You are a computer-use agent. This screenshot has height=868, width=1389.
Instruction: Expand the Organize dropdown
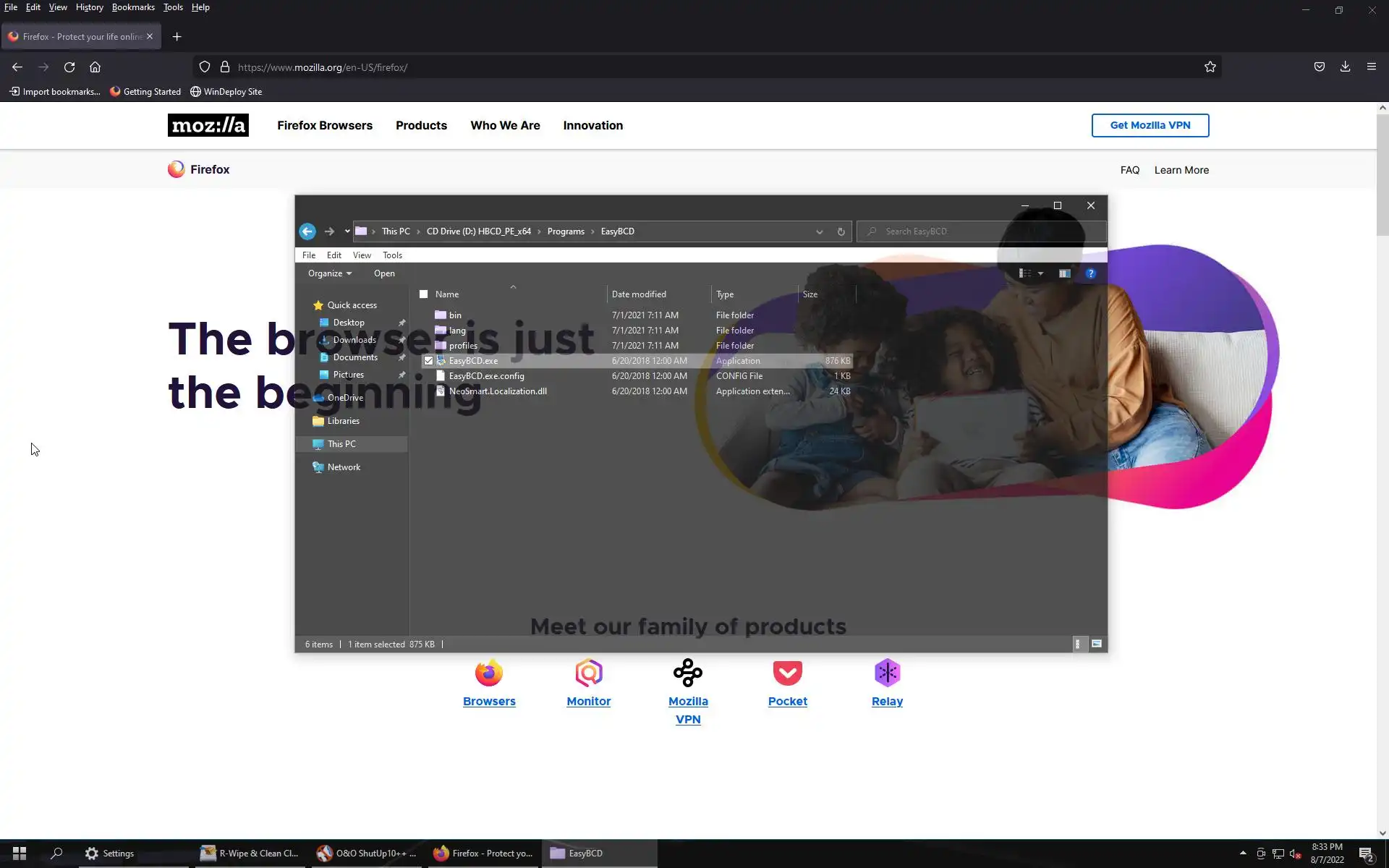(329, 273)
